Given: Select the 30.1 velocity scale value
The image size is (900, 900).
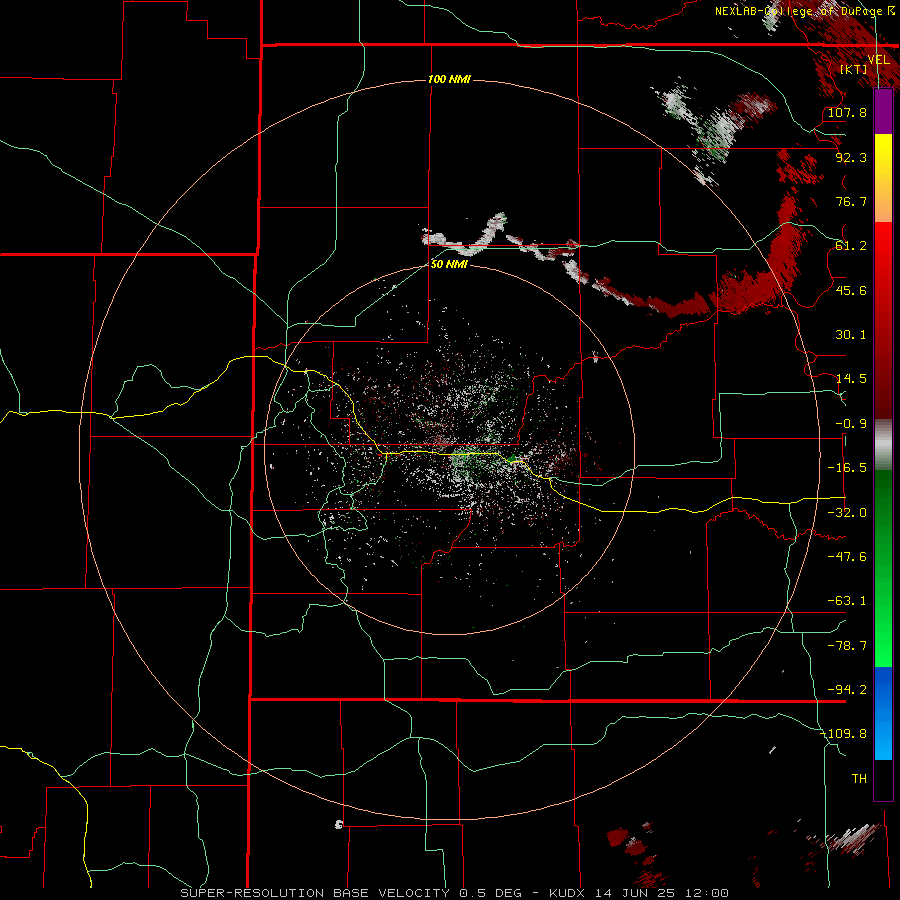Looking at the screenshot, I should click(x=851, y=334).
